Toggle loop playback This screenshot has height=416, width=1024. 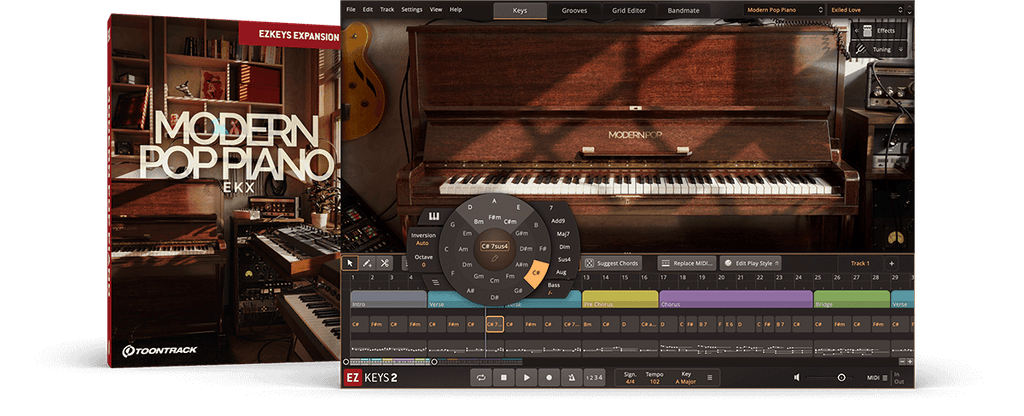pos(481,377)
